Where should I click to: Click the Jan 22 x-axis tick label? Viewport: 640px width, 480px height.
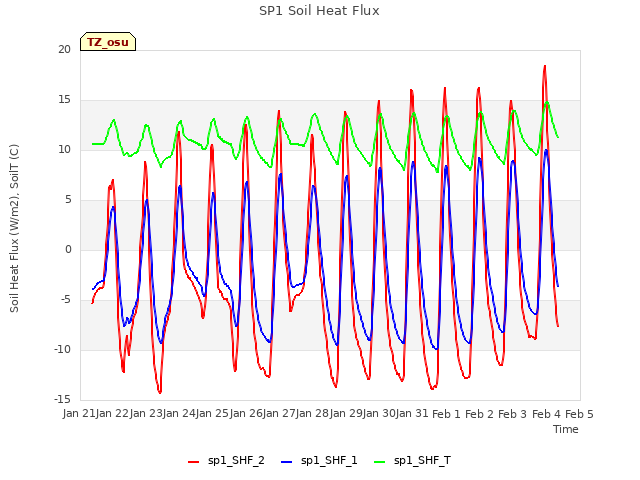click(112, 414)
